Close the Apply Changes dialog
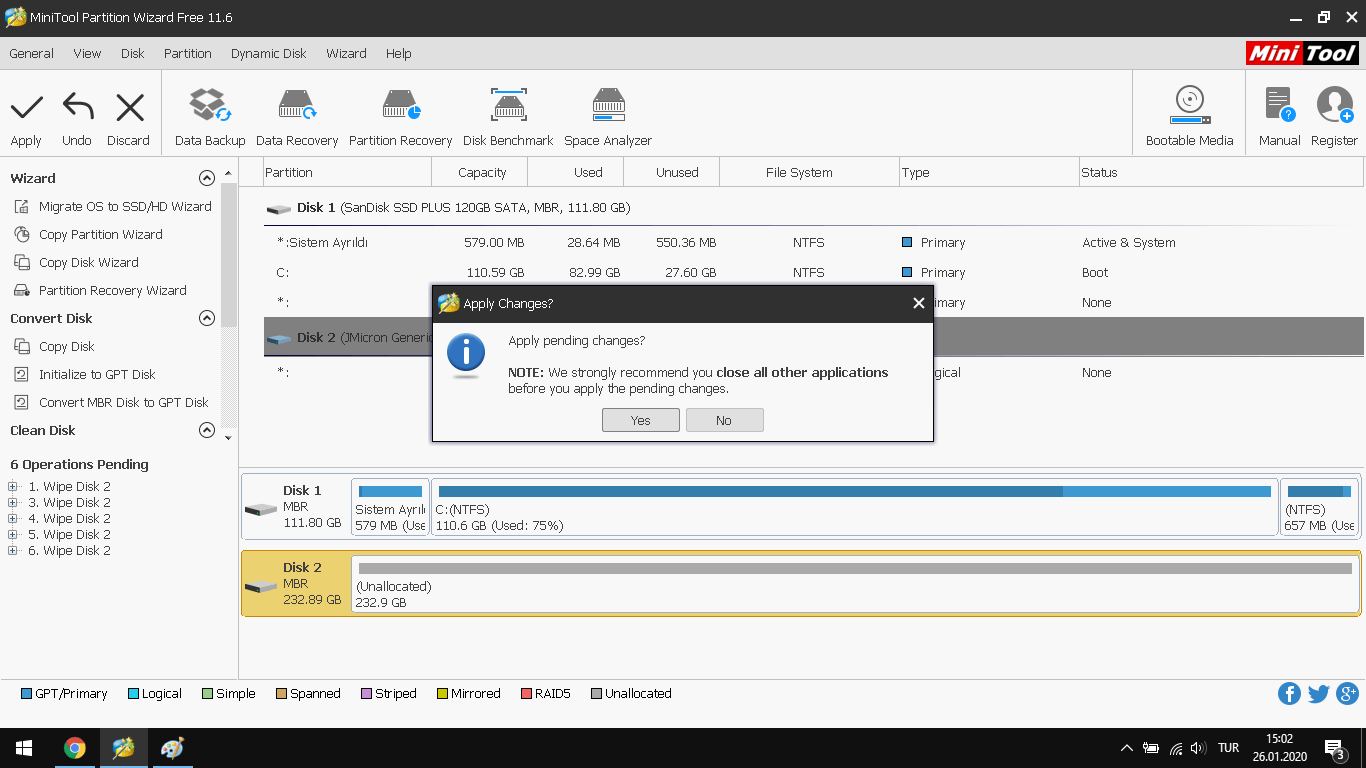Viewport: 1366px width, 768px height. click(x=919, y=303)
